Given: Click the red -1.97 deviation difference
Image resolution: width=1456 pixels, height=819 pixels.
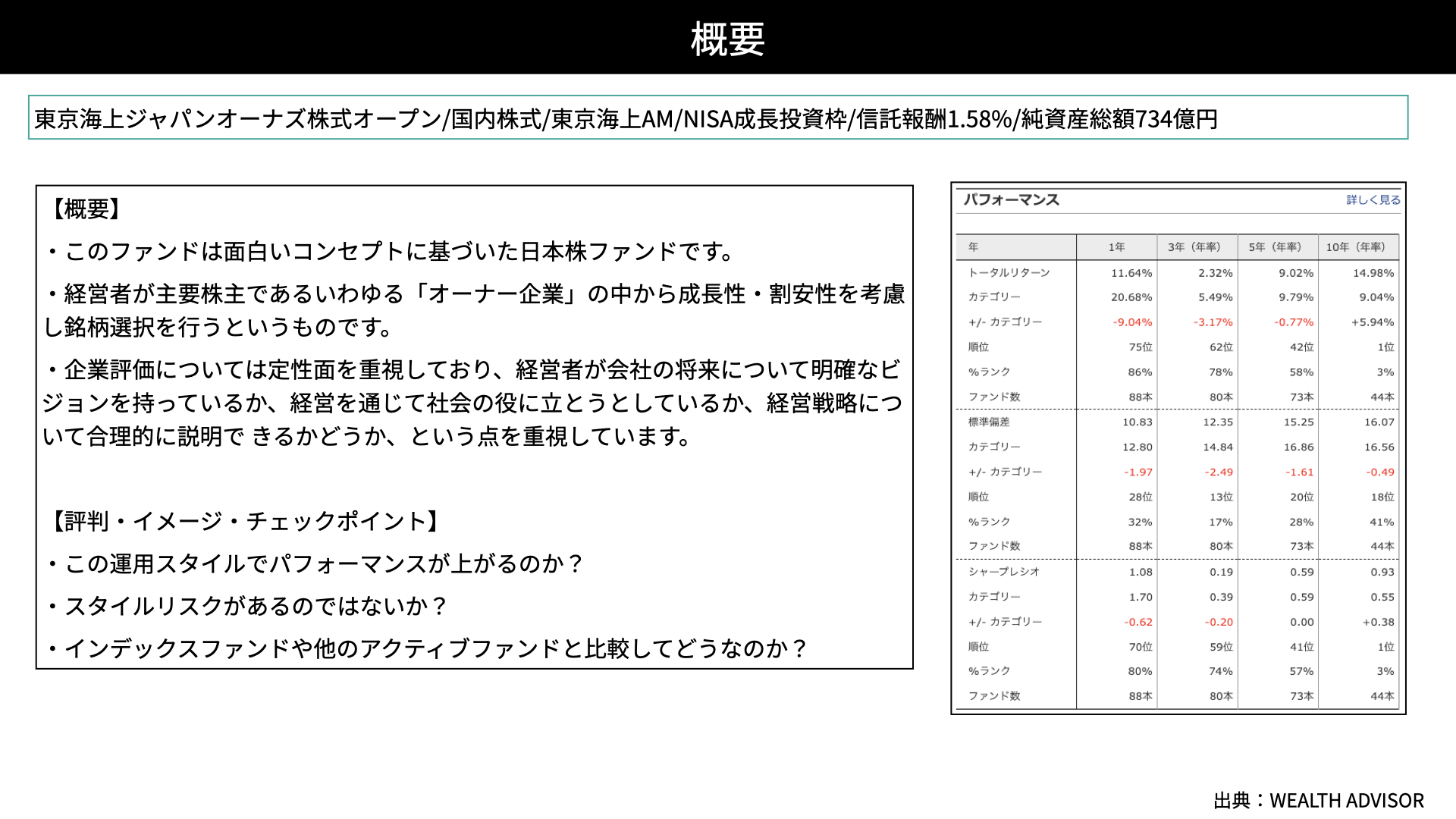Looking at the screenshot, I should tap(1138, 472).
